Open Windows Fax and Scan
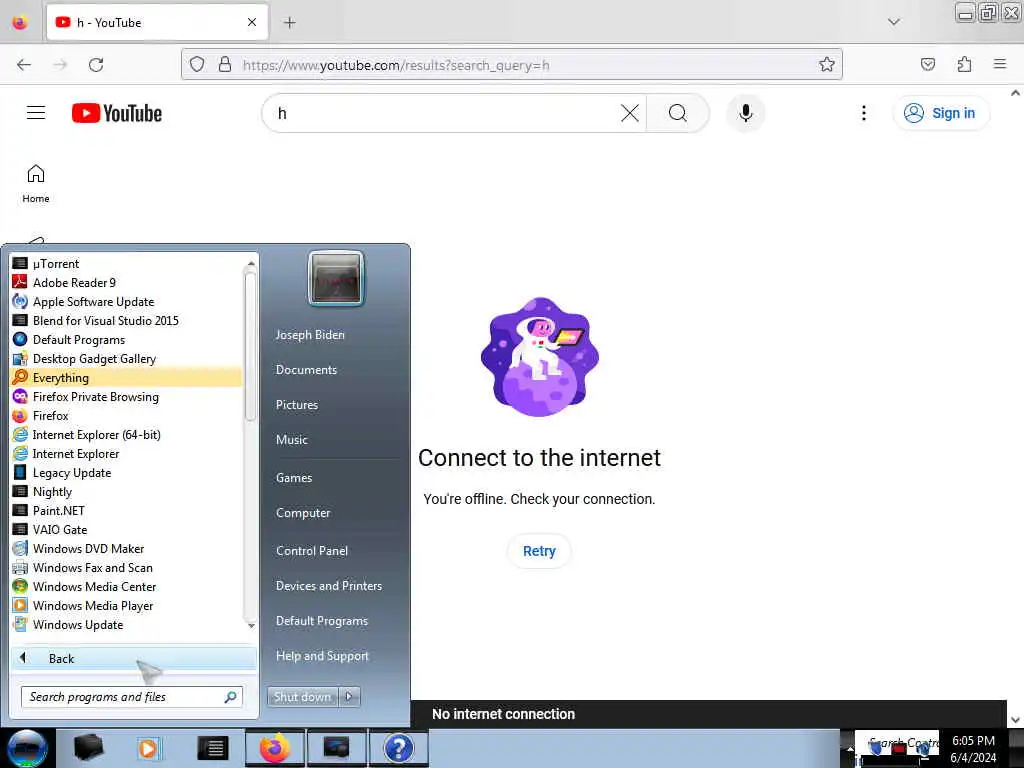The height and width of the screenshot is (768, 1024). tap(127, 568)
